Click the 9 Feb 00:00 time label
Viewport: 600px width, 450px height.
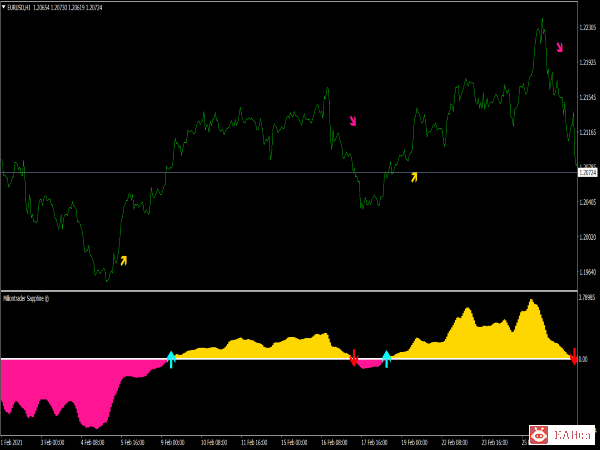[x=173, y=443]
